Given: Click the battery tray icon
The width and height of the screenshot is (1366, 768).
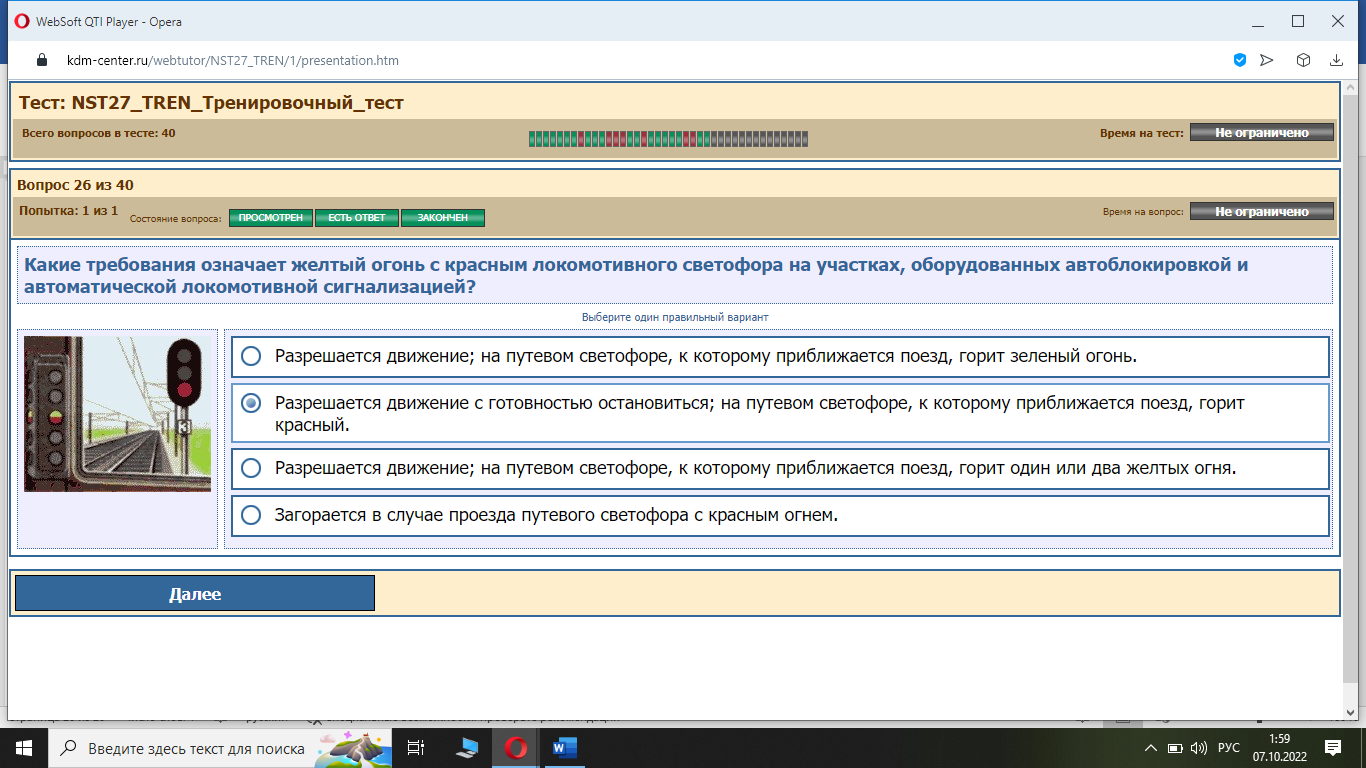Looking at the screenshot, I should click(1176, 748).
